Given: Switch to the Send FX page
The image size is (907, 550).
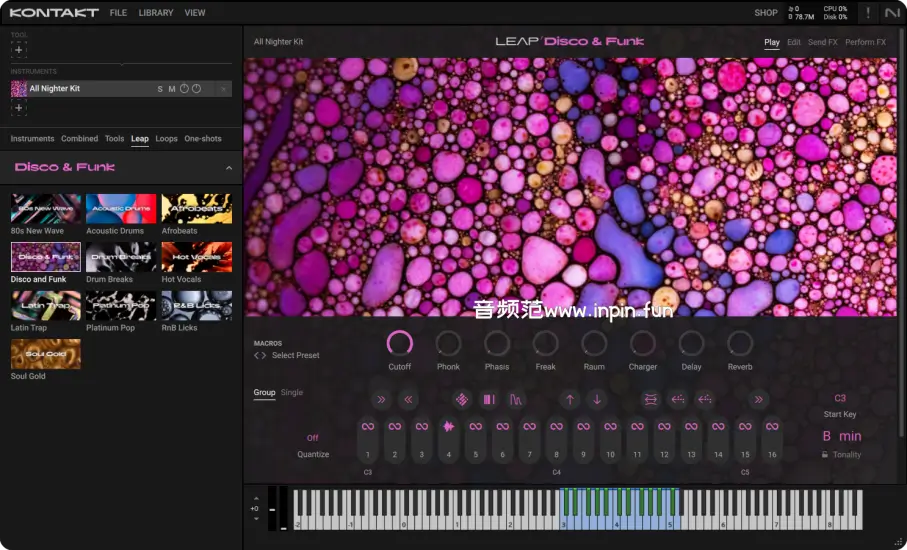Looking at the screenshot, I should click(x=822, y=42).
